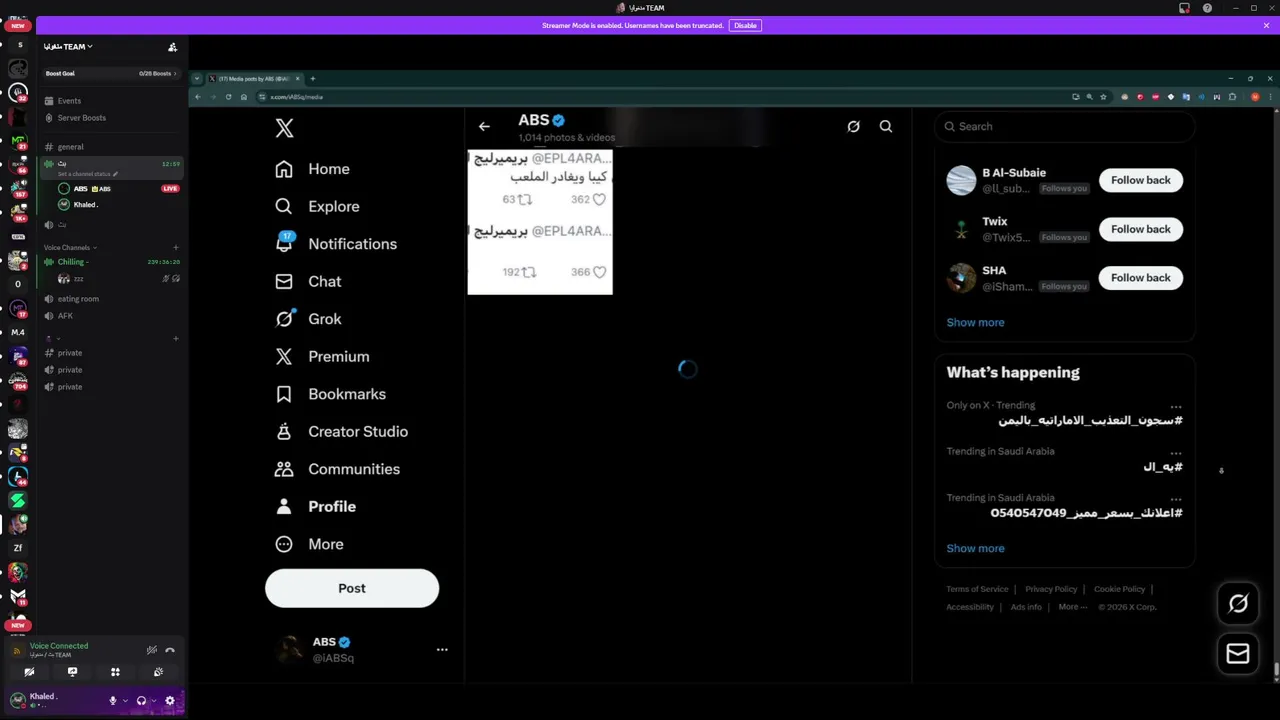The height and width of the screenshot is (720, 1280).
Task: Click invite people icon in Discord
Action: pos(173,46)
